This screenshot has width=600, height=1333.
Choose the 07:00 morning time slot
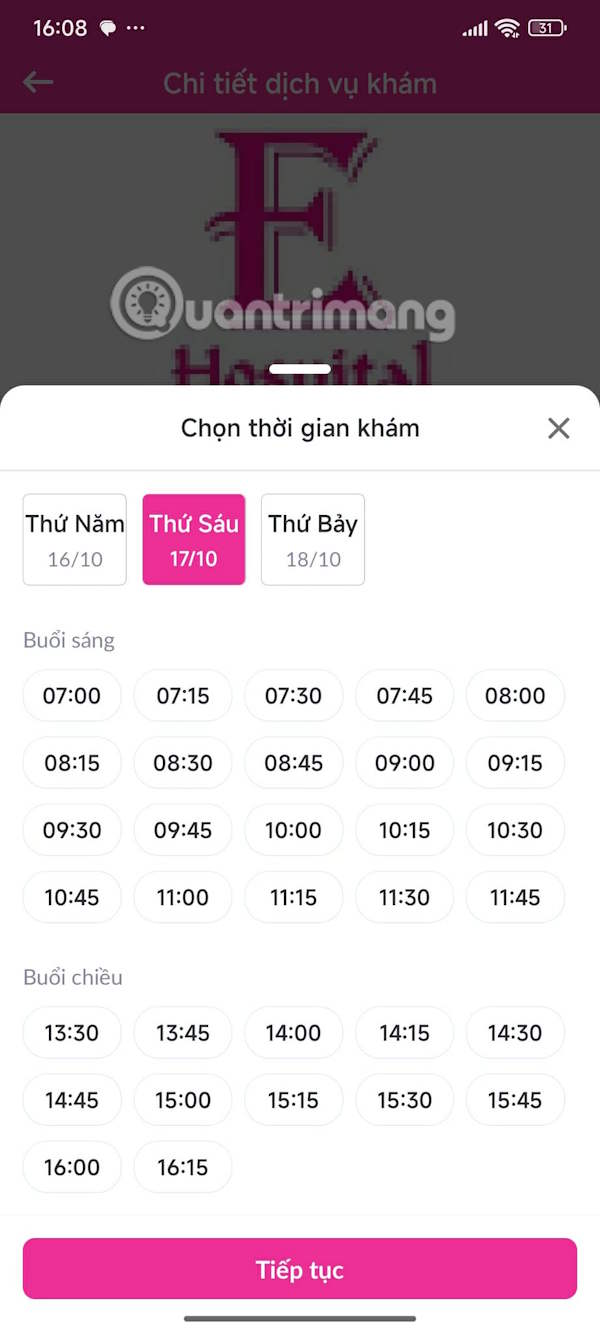(x=72, y=696)
